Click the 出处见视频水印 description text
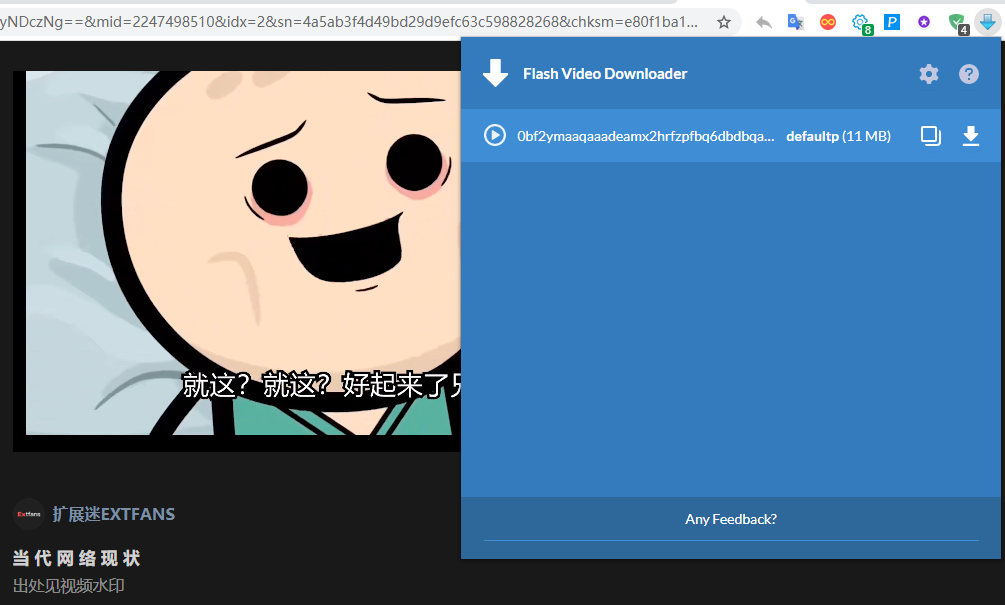This screenshot has width=1005, height=605. pyautogui.click(x=69, y=586)
